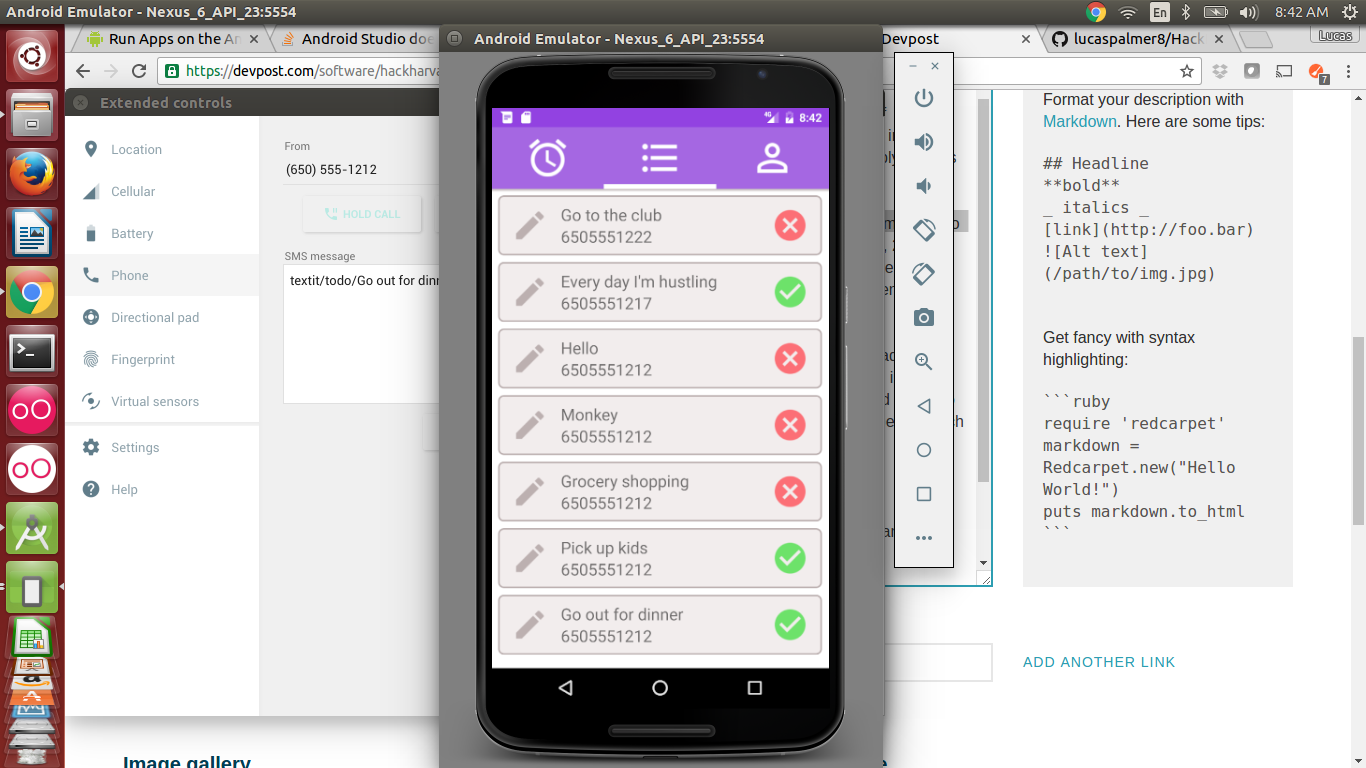Select Cellular in Extended controls
The width and height of the screenshot is (1366, 768).
tap(162, 191)
